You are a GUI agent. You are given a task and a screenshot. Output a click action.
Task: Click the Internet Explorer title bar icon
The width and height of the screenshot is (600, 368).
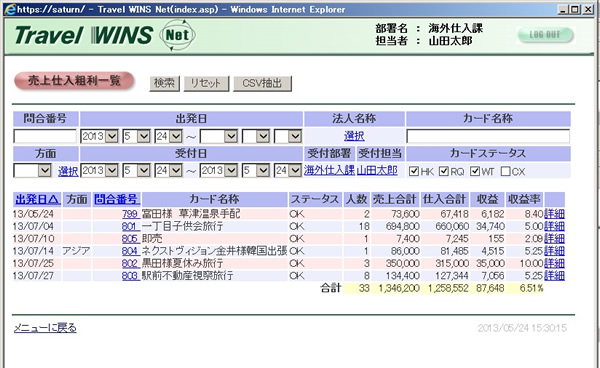[10, 9]
